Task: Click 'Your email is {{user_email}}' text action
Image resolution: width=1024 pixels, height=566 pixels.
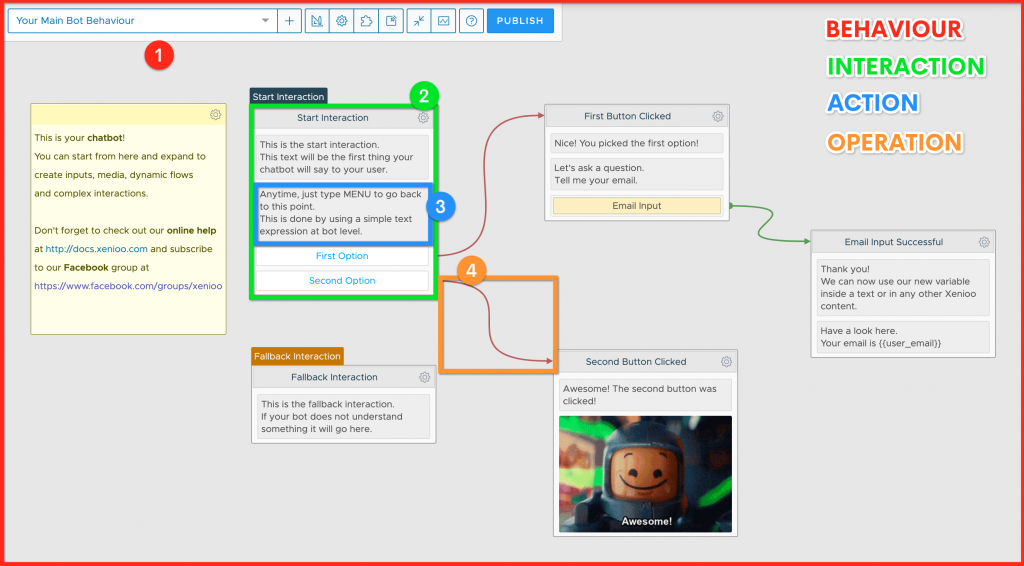Action: click(x=903, y=337)
